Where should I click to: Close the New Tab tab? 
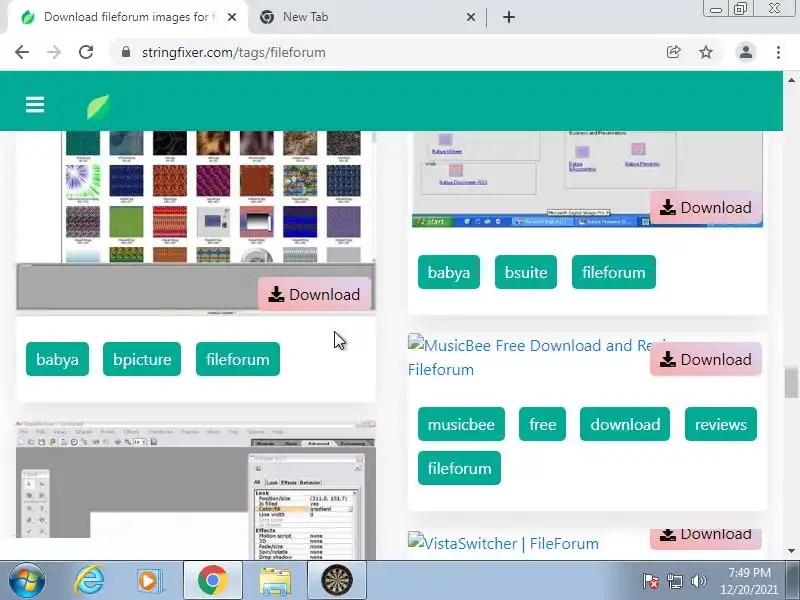471,17
